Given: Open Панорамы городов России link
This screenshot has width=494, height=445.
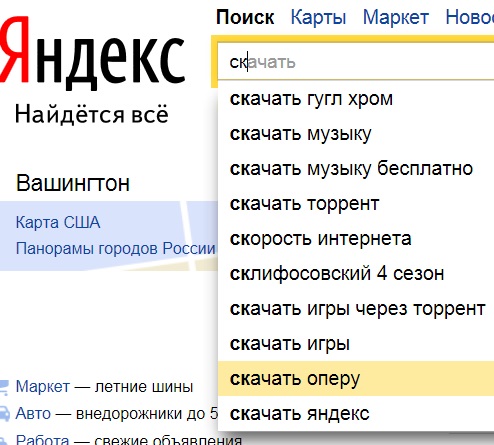Looking at the screenshot, I should coord(116,248).
